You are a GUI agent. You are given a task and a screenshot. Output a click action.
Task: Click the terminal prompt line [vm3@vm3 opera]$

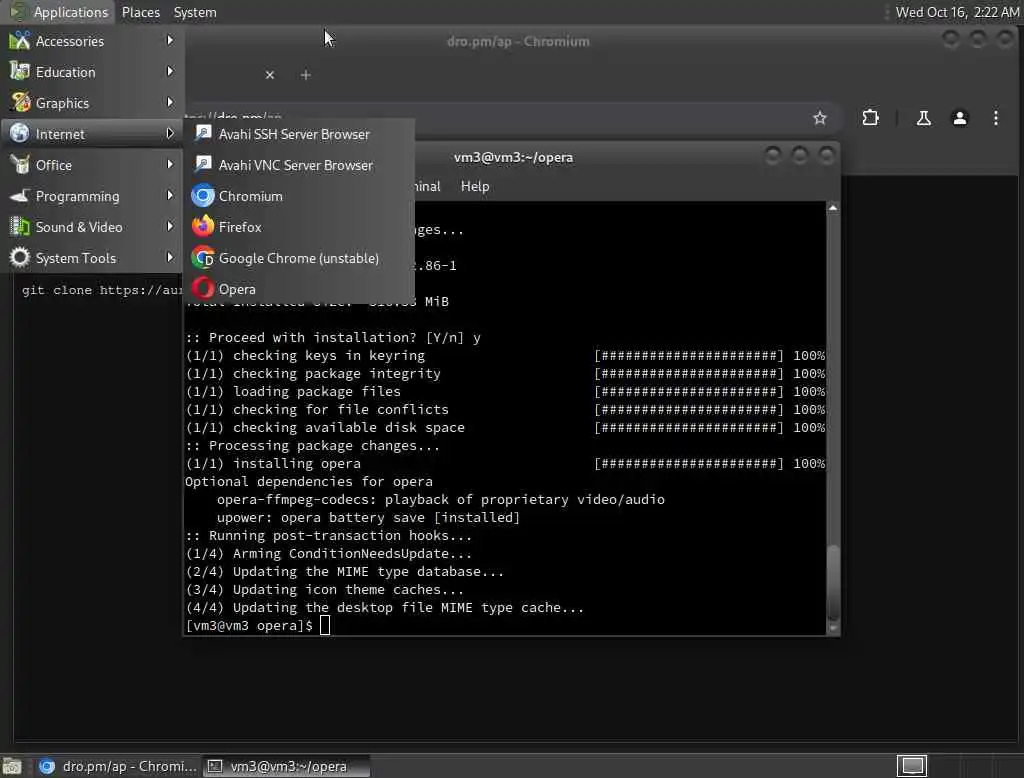249,626
